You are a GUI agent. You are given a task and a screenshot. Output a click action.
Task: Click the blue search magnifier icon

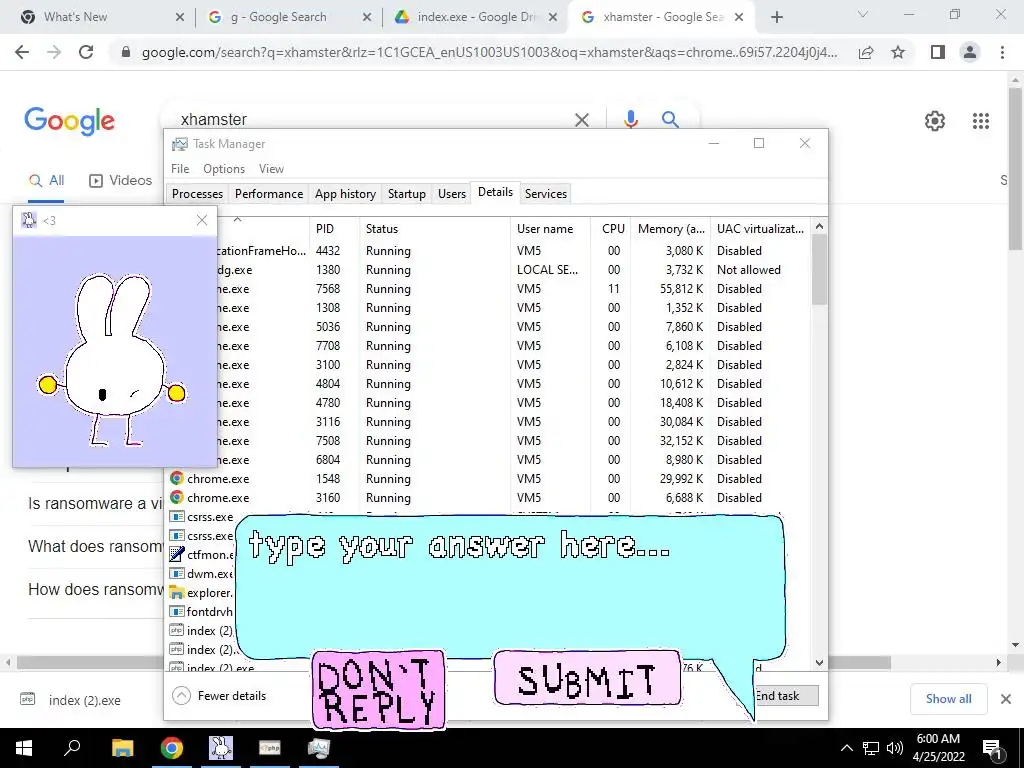(670, 119)
